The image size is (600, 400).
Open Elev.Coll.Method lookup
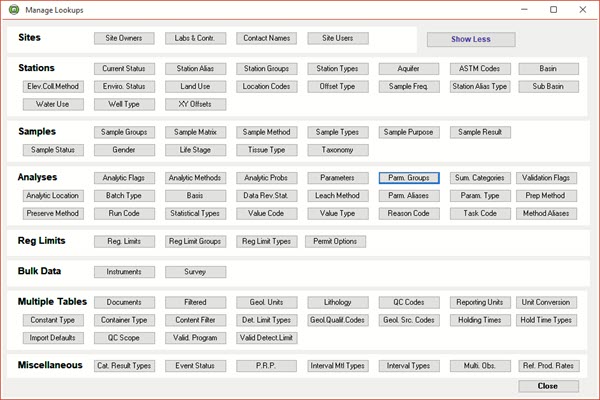53,87
